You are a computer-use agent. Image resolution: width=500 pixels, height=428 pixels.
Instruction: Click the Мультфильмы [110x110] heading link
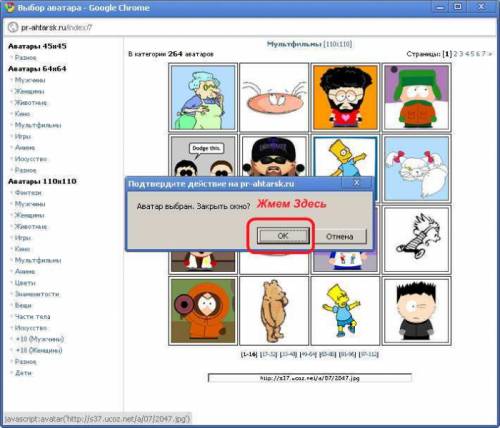coord(309,44)
